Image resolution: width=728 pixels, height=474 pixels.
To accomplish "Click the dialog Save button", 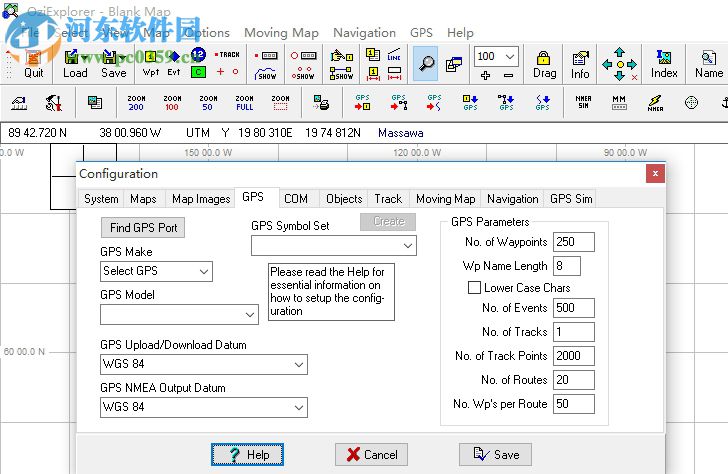I will click(x=495, y=455).
